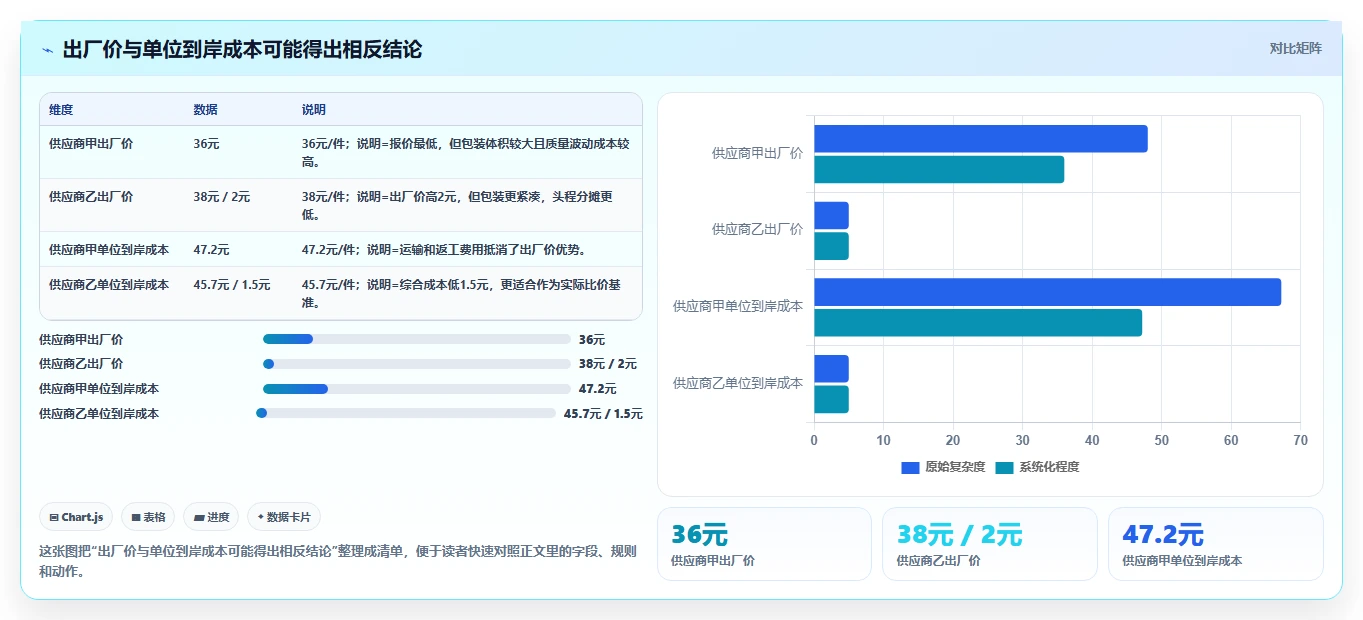Click the 70 tick on chart x-axis
1363x620 pixels.
click(x=1300, y=440)
